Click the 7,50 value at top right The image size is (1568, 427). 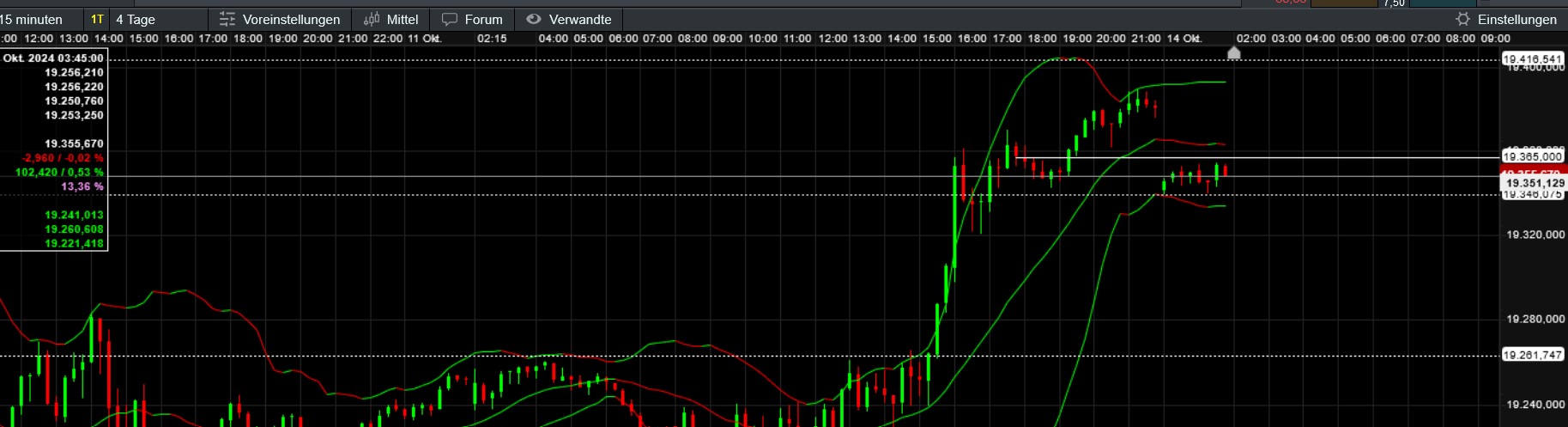1394,3
